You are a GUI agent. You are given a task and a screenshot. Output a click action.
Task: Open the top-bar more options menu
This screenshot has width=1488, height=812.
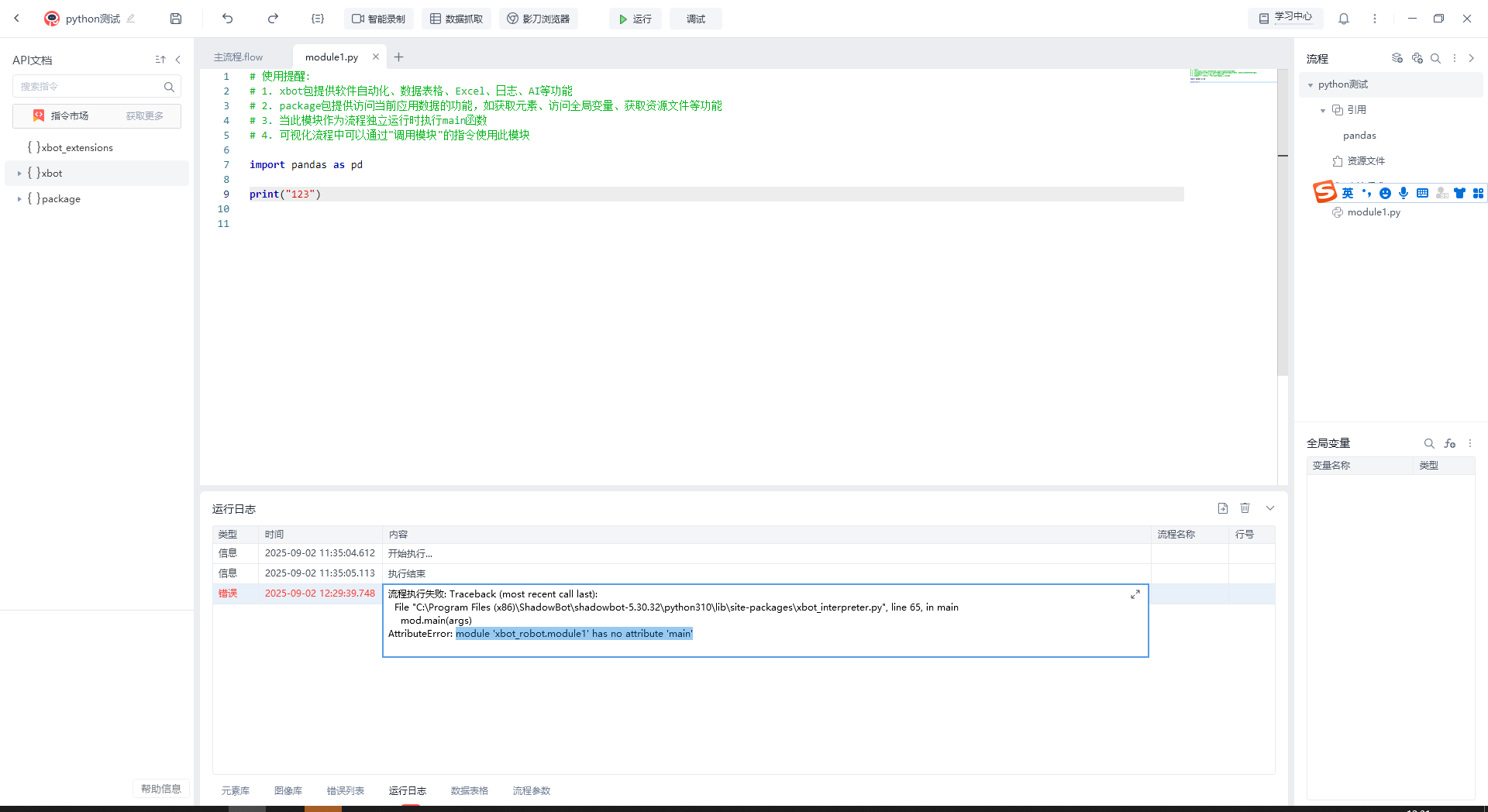[x=1375, y=19]
